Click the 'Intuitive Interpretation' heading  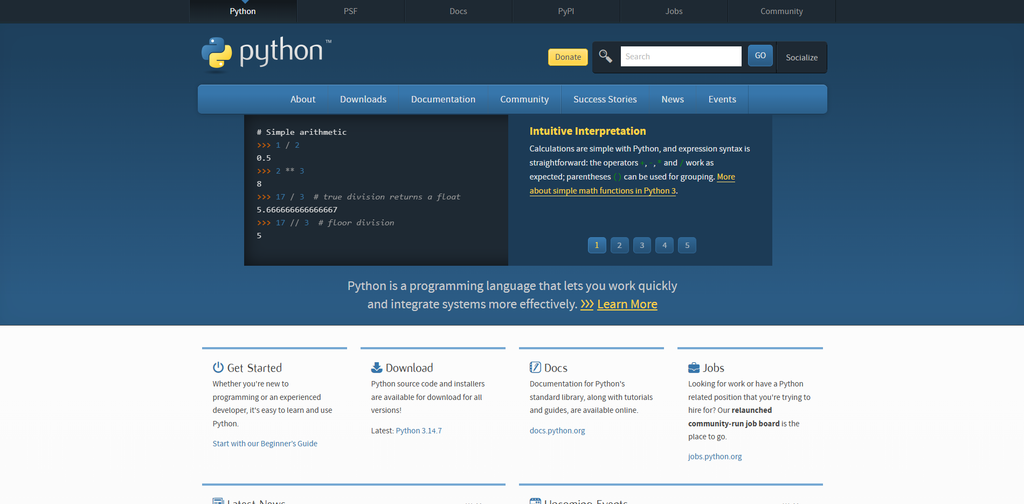[x=588, y=131]
